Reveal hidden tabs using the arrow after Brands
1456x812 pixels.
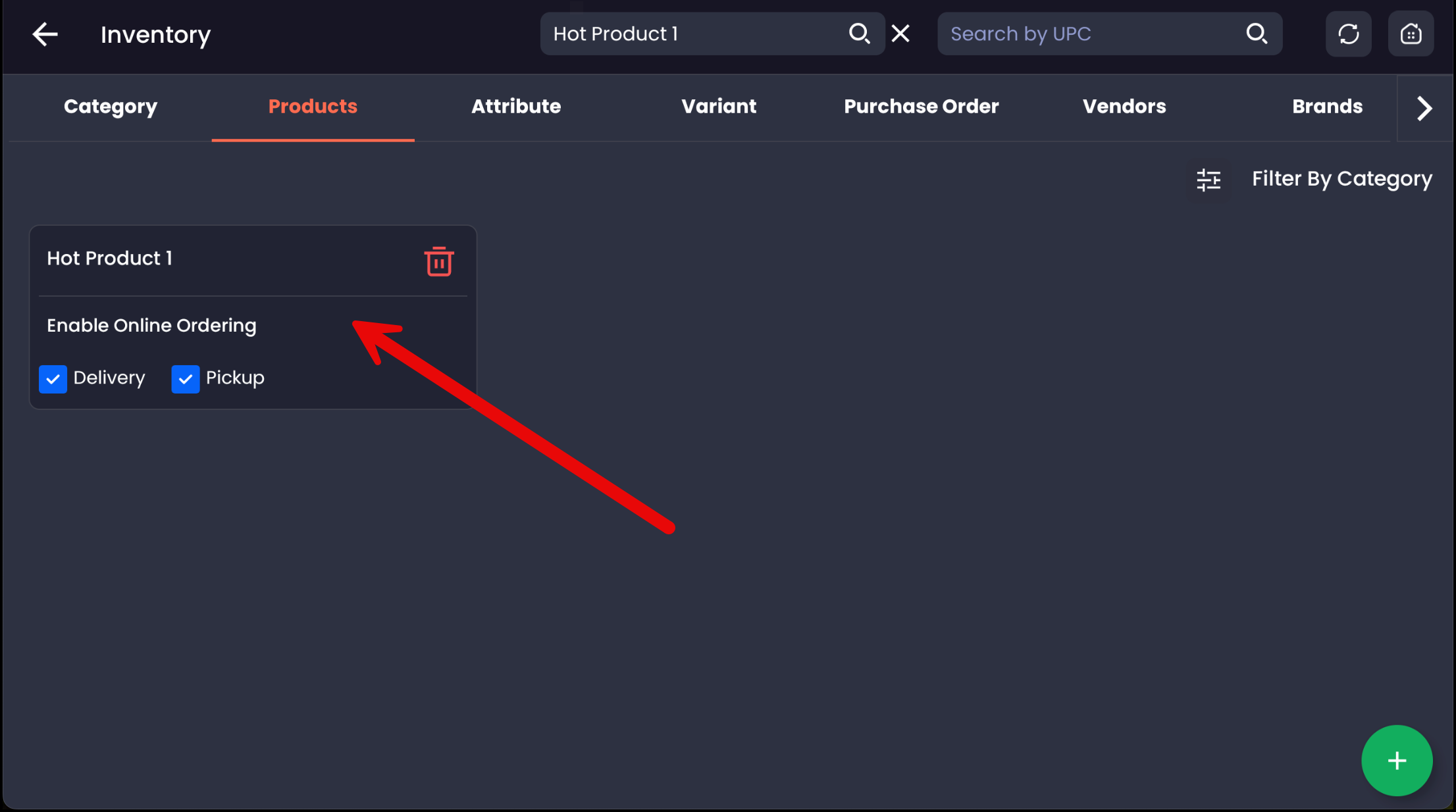(x=1424, y=107)
